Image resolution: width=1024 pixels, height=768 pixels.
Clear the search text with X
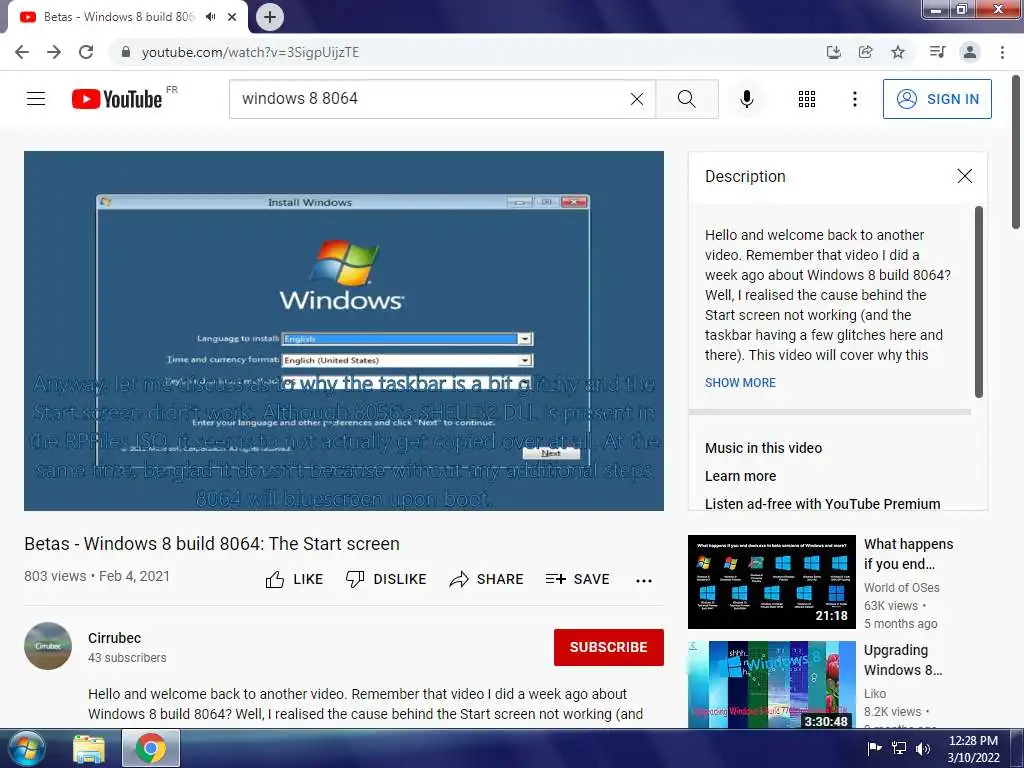637,99
